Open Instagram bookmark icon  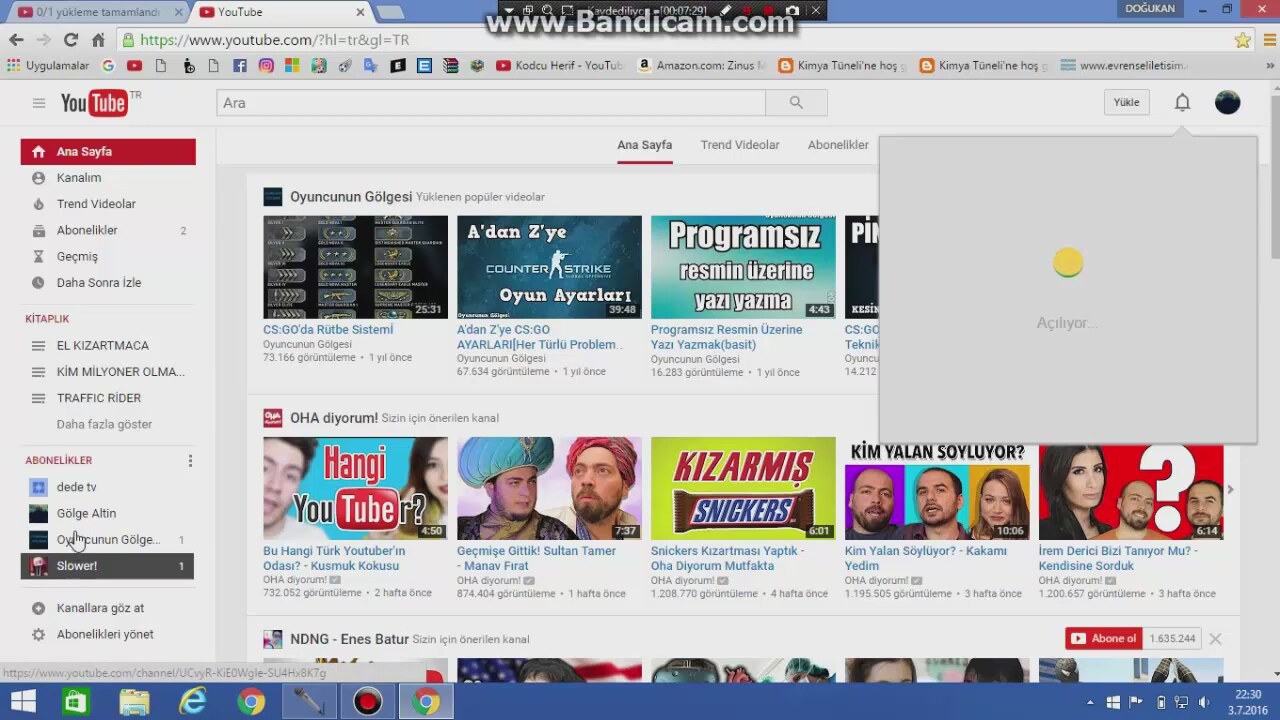pyautogui.click(x=266, y=66)
